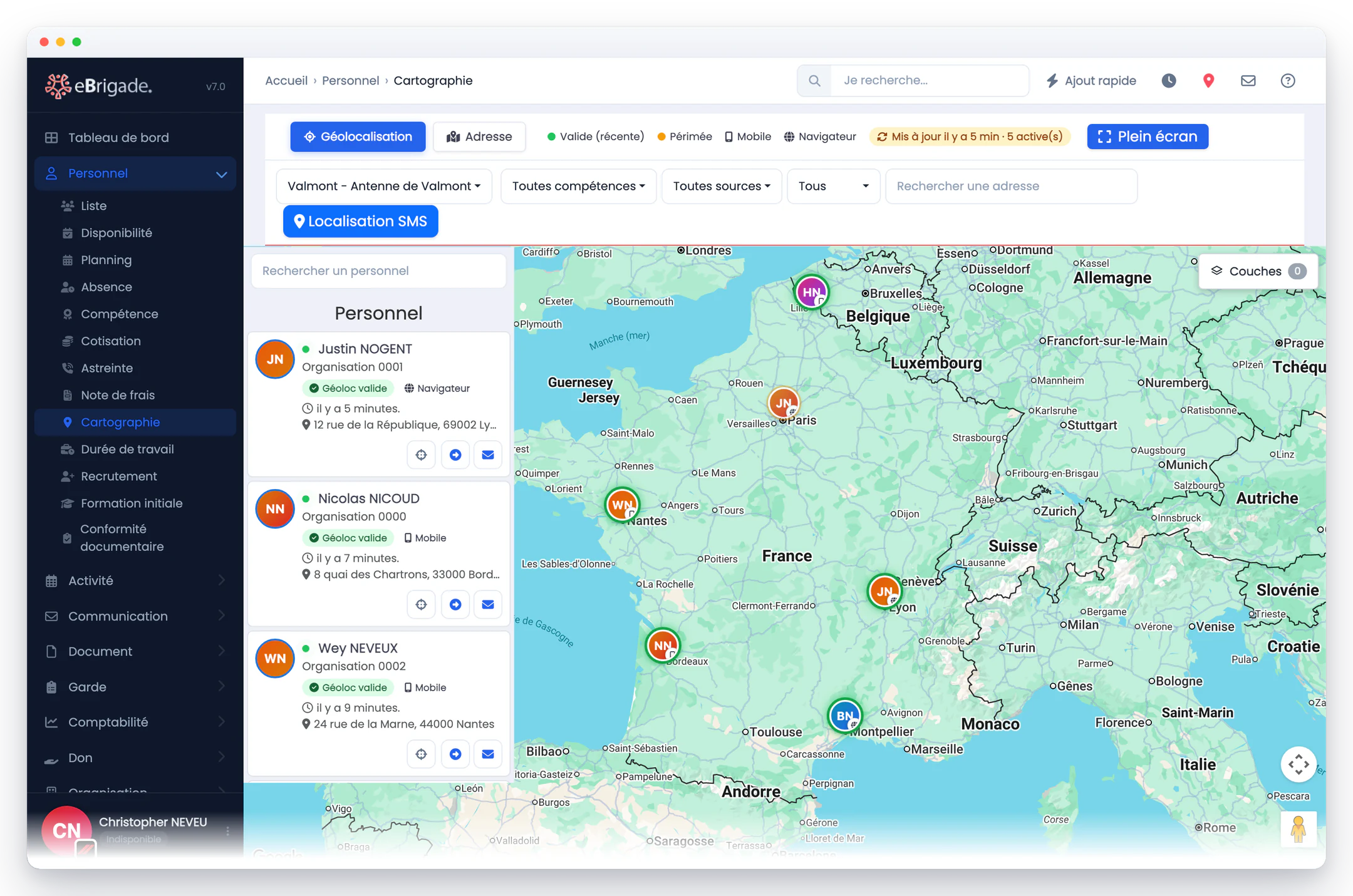The width and height of the screenshot is (1353, 896).
Task: Click the HN map marker near Lille
Action: 812,292
